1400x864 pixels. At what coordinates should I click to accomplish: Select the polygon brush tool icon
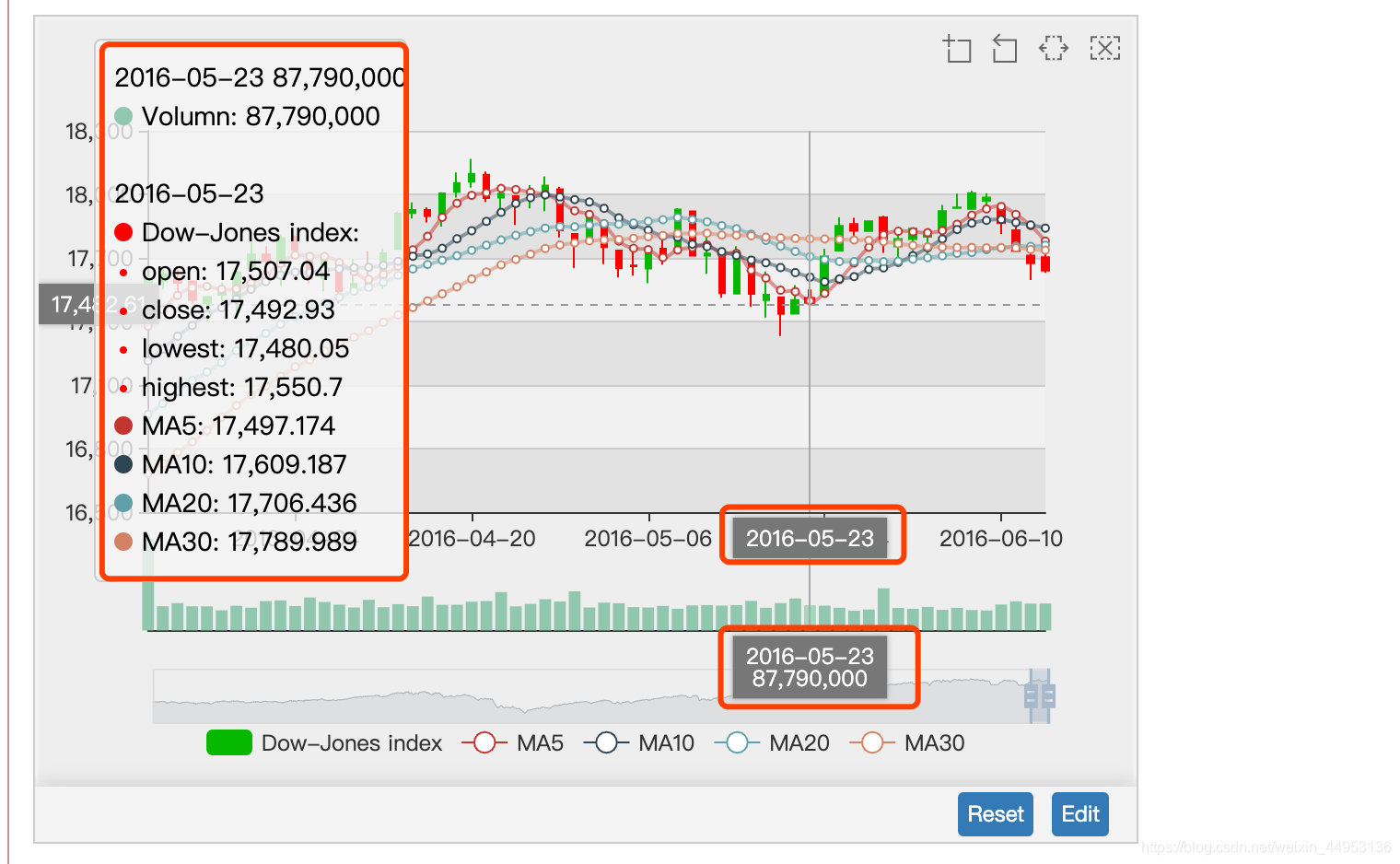(1005, 48)
